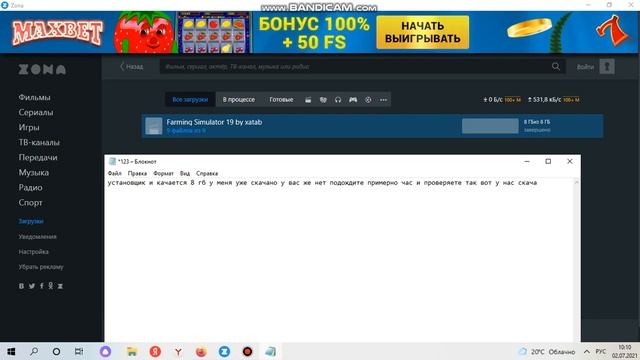640x360 pixels.
Task: Open upload speed limit 100+ M selector
Action: [571, 100]
